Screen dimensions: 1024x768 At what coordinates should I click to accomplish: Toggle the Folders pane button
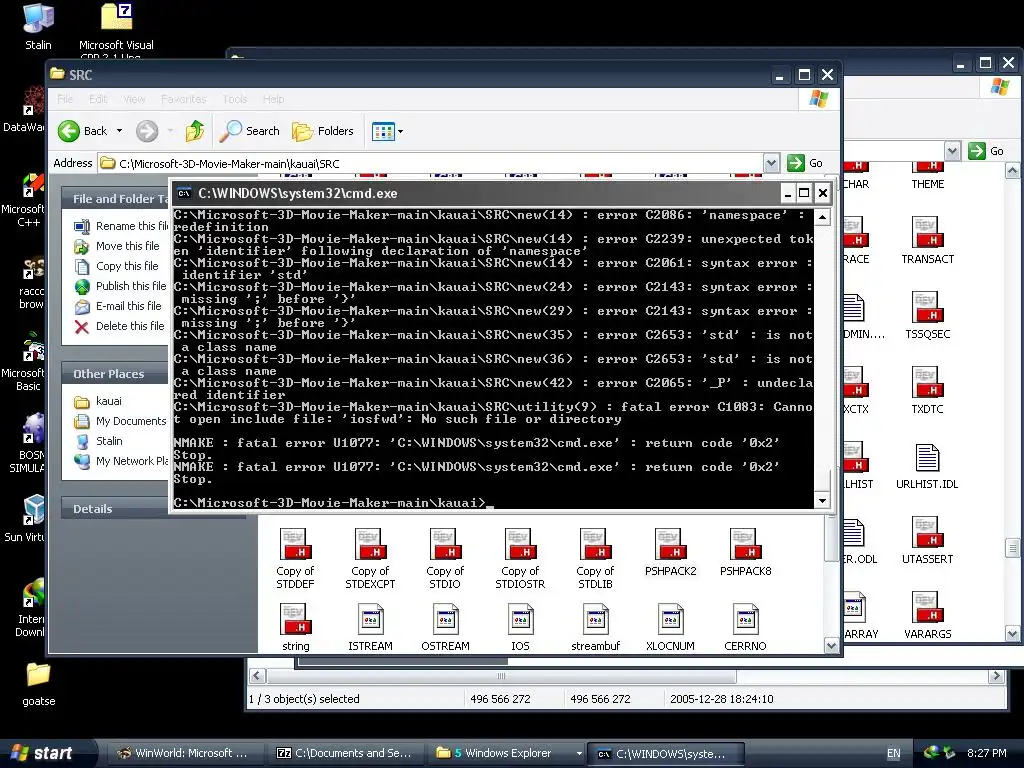(x=323, y=131)
